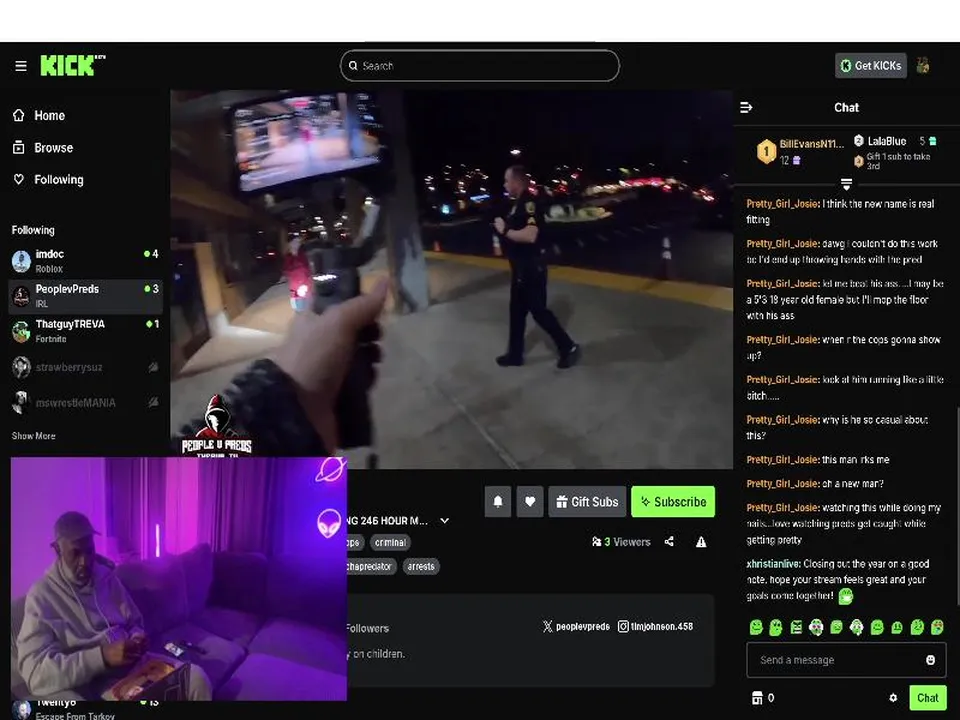Insert the eighth small green emote
The image size is (960, 720).
[x=897, y=627]
